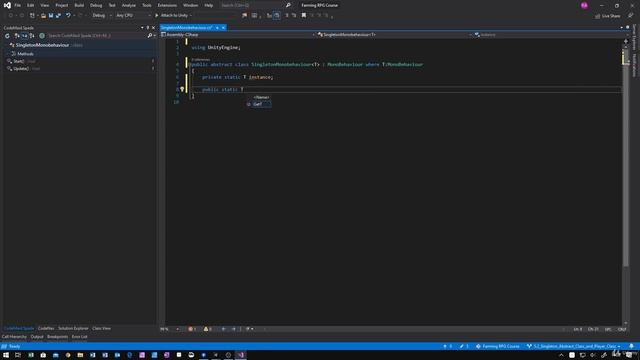This screenshot has height=360, width=640.
Task: Open the View menu
Action: tap(44, 5)
